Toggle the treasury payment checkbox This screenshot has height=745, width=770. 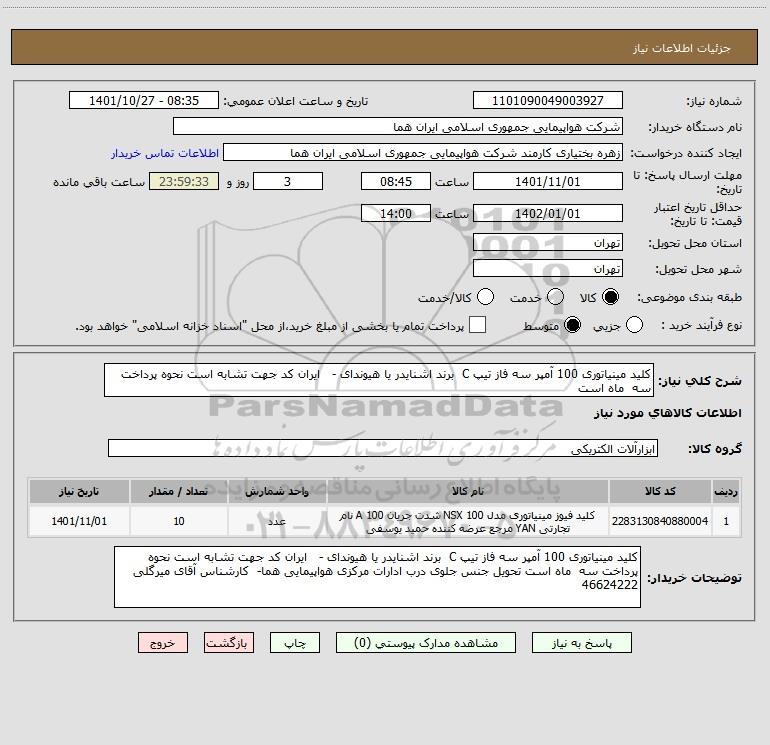pyautogui.click(x=478, y=325)
